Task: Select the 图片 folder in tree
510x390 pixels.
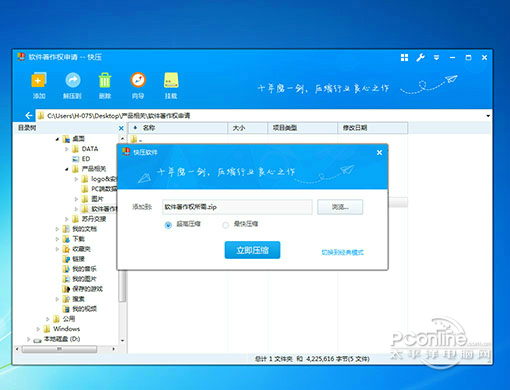Action: coord(97,199)
